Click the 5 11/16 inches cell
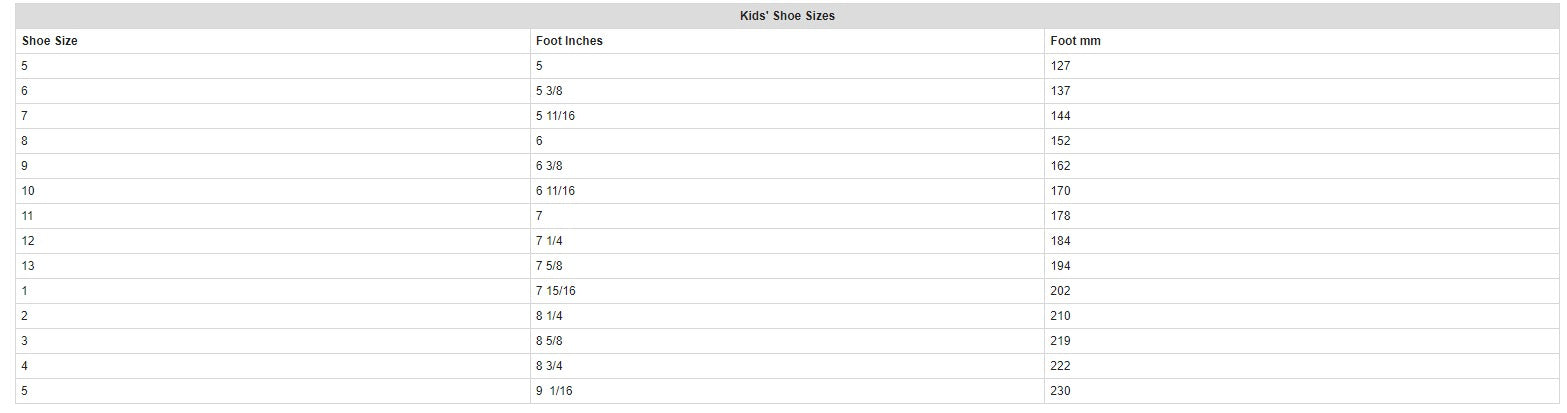 click(x=555, y=116)
